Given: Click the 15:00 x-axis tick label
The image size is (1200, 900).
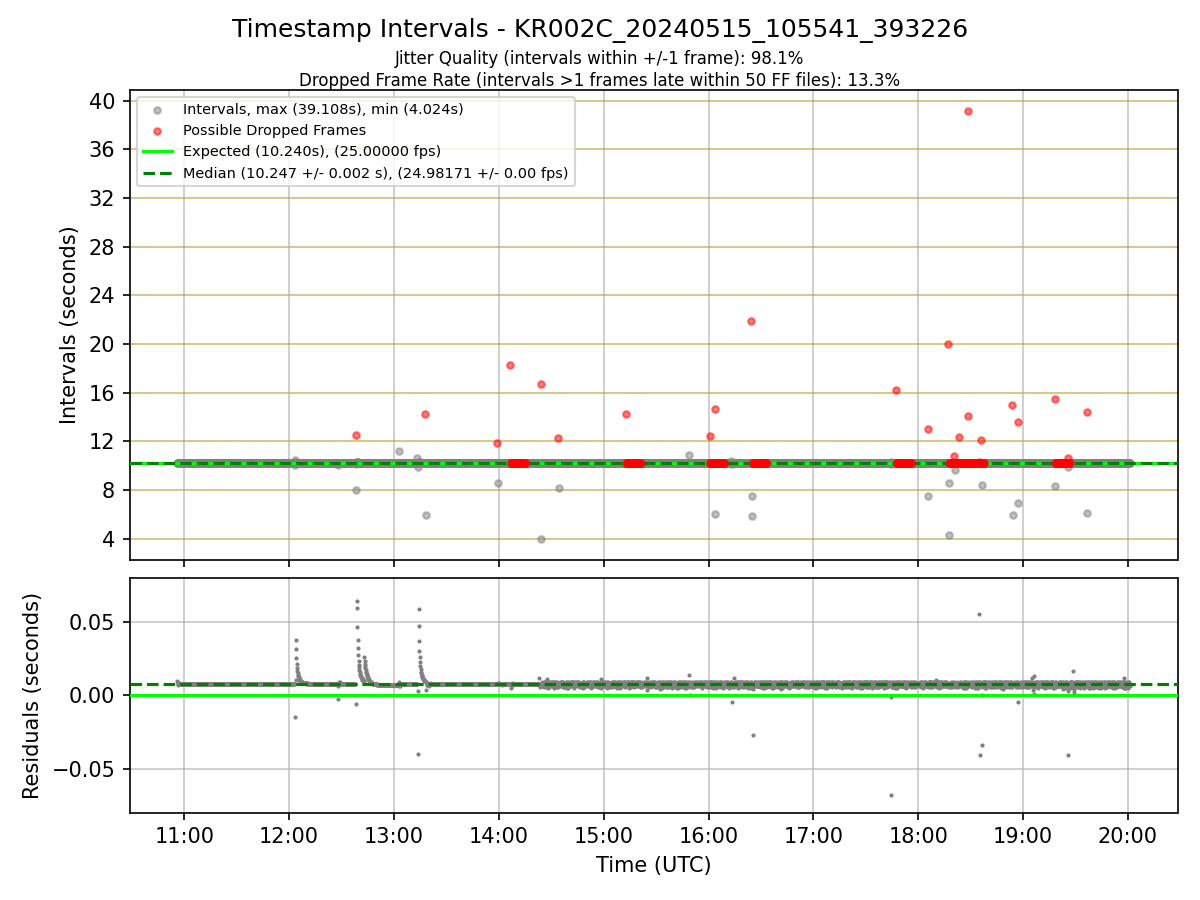Looking at the screenshot, I should (603, 836).
